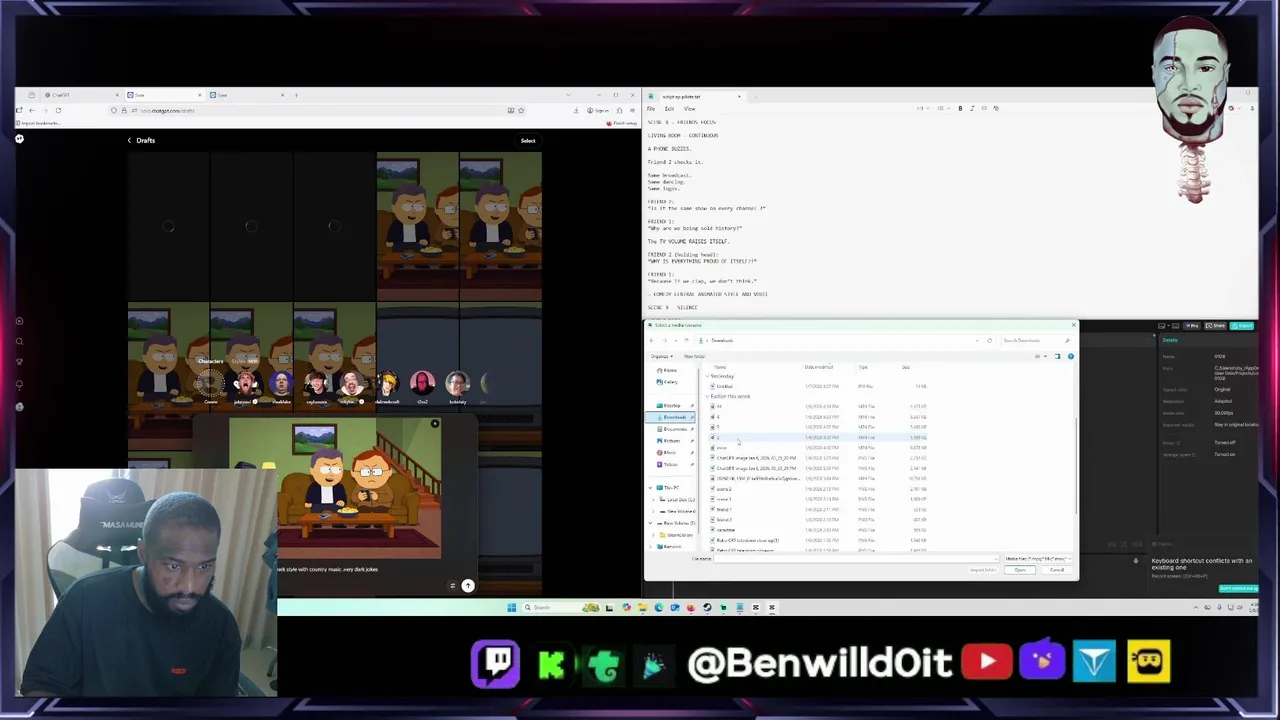Sort files by Date modified column
Image resolution: width=1280 pixels, height=720 pixels.
(819, 367)
